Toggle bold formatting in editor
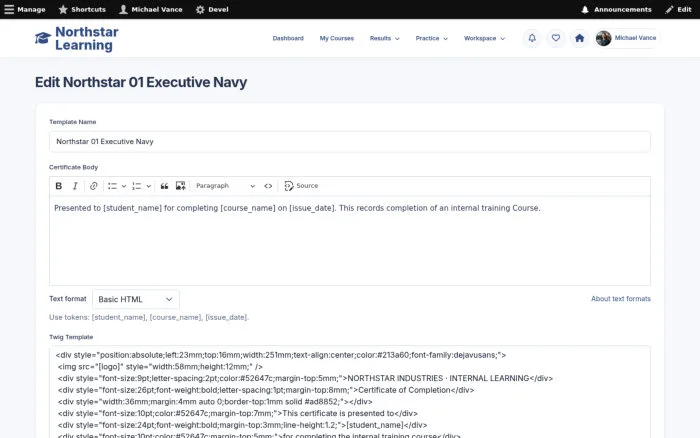Screen dimensions: 700x438 point(58,186)
